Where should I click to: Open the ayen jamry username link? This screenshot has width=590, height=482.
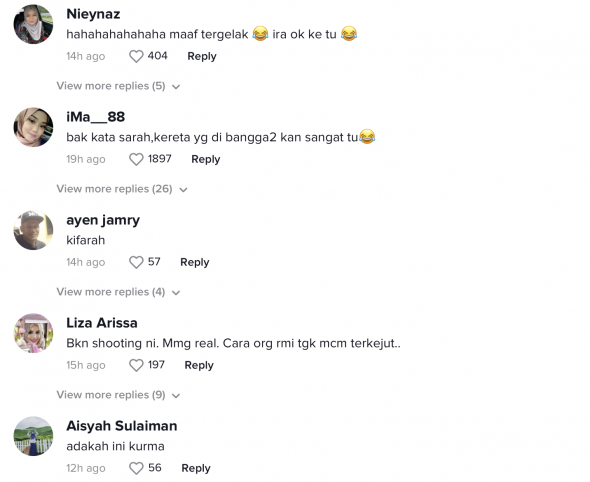[x=103, y=220]
